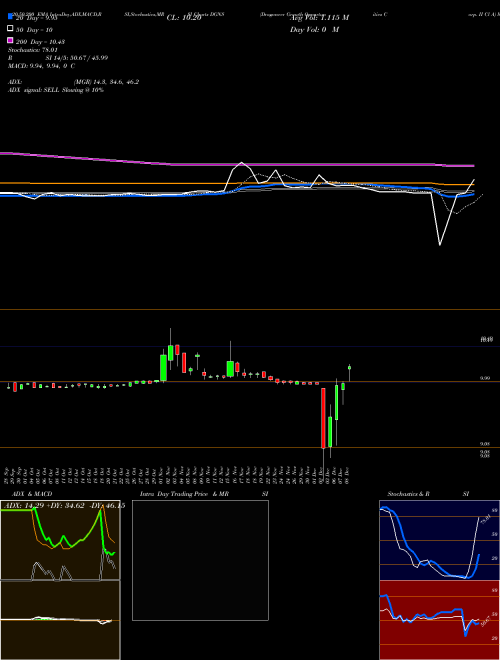Screen dimensions: 500x660
Task: Click the magenta 200 Day legend swatch
Action: [10, 40]
